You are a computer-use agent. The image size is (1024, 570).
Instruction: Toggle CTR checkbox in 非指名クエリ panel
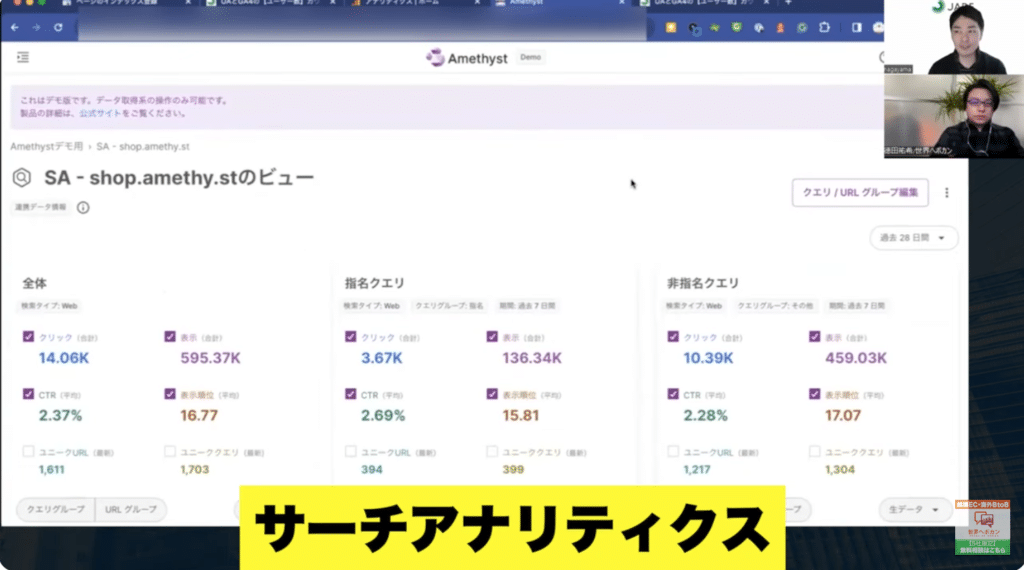673,394
